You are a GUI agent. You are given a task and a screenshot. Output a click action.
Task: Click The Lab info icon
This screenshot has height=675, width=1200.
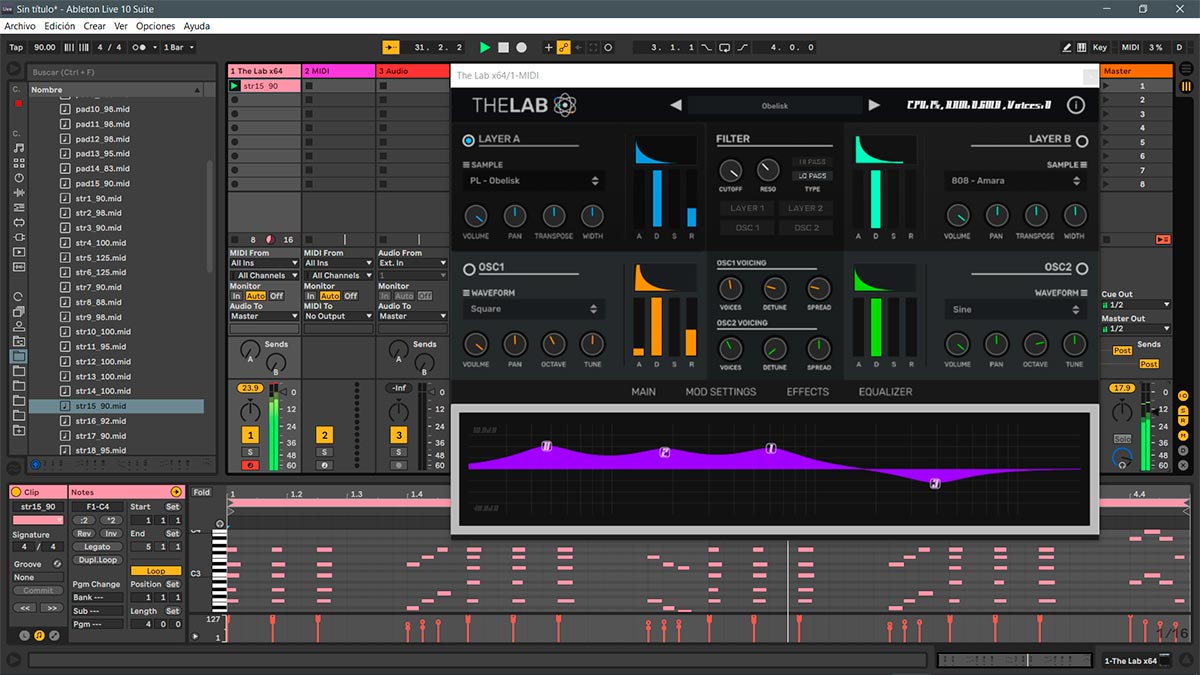1076,105
